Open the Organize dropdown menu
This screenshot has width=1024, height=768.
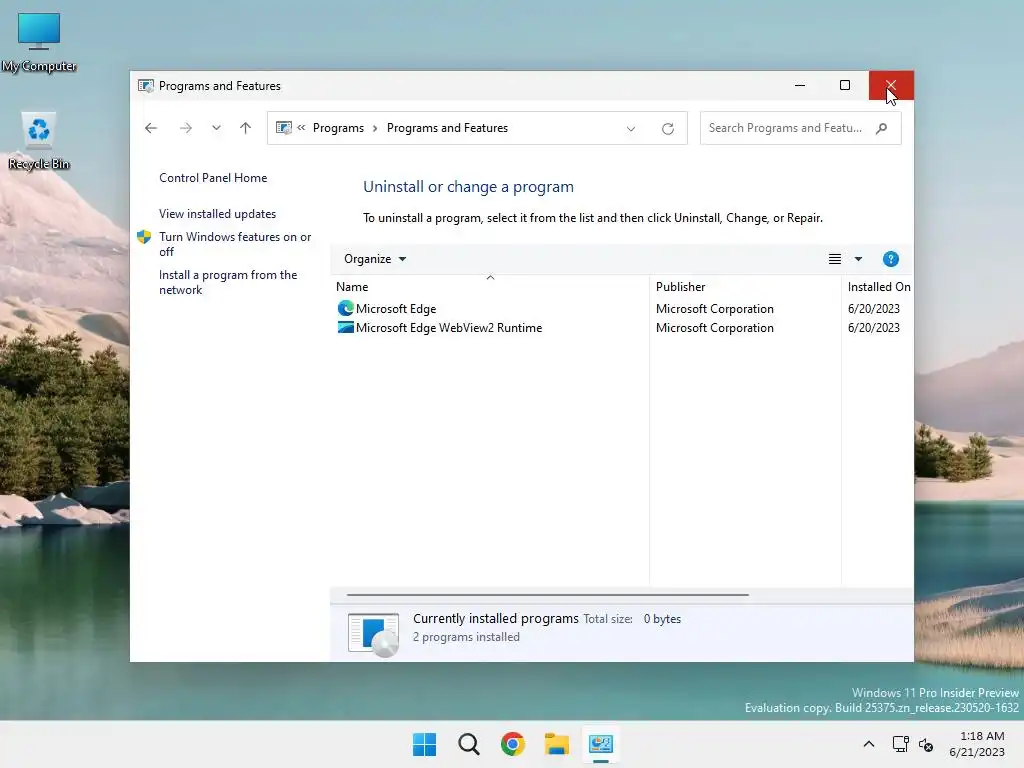click(x=375, y=259)
